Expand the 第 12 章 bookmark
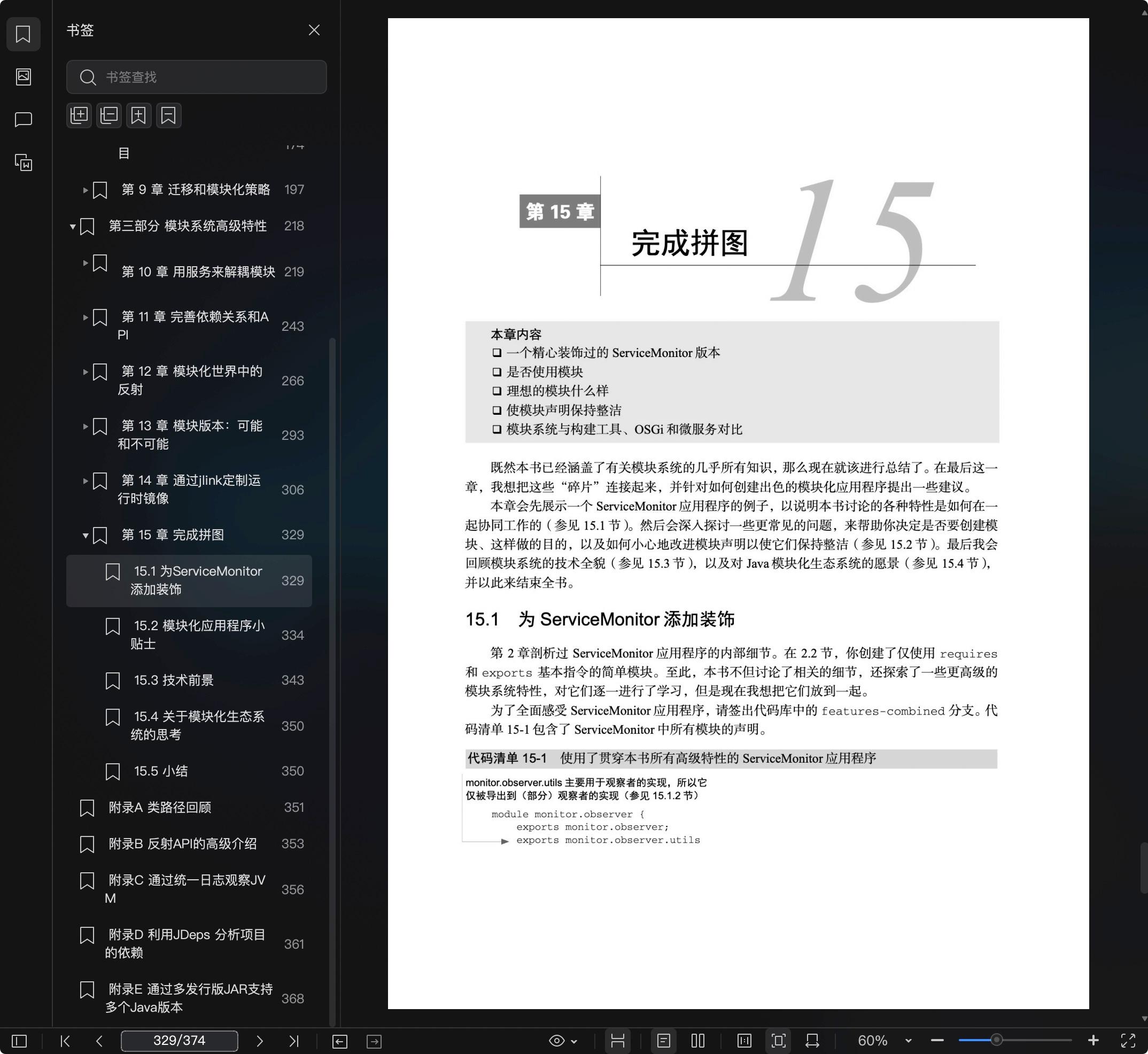This screenshot has height=1054, width=1148. point(85,372)
